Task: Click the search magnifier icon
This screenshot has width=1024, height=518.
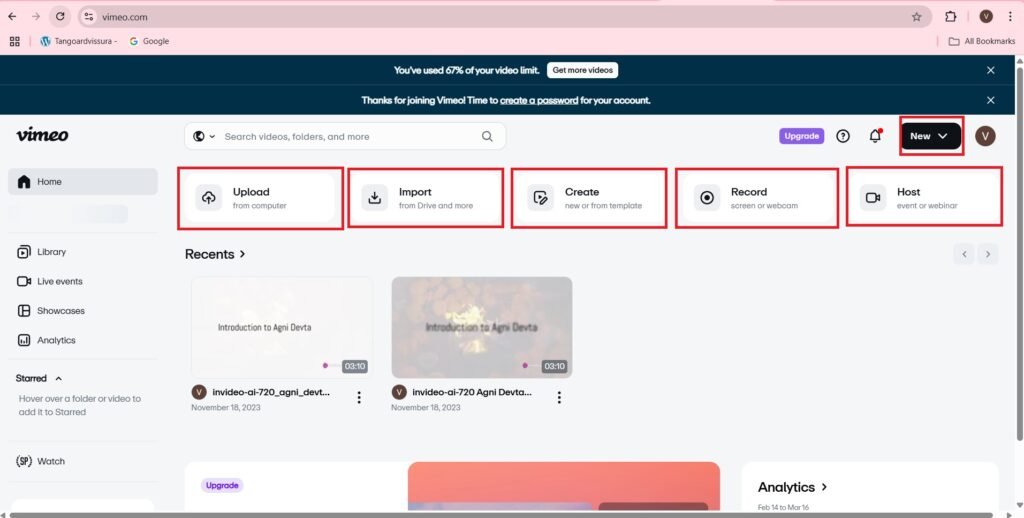Action: point(487,137)
